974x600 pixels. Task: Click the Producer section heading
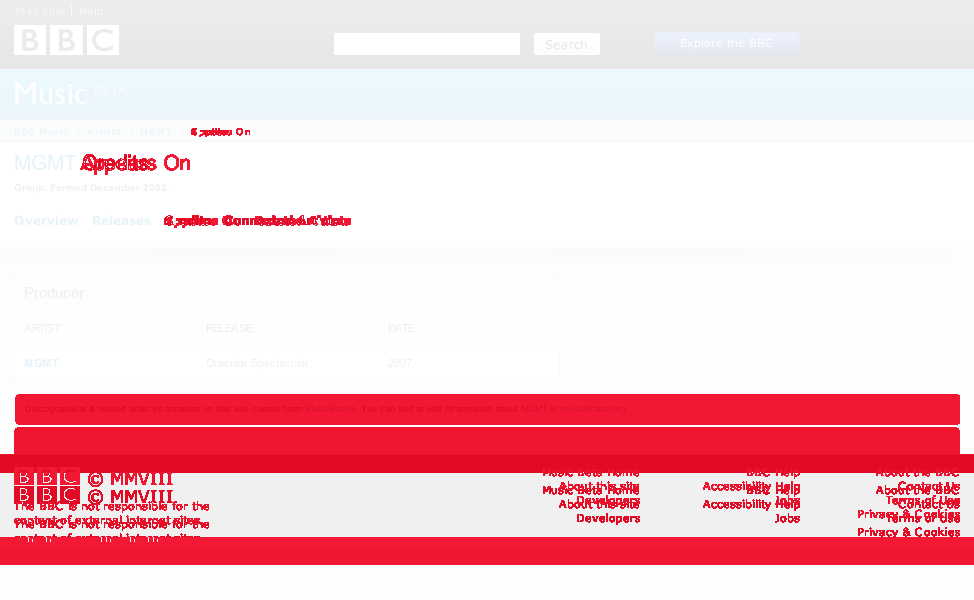[55, 293]
